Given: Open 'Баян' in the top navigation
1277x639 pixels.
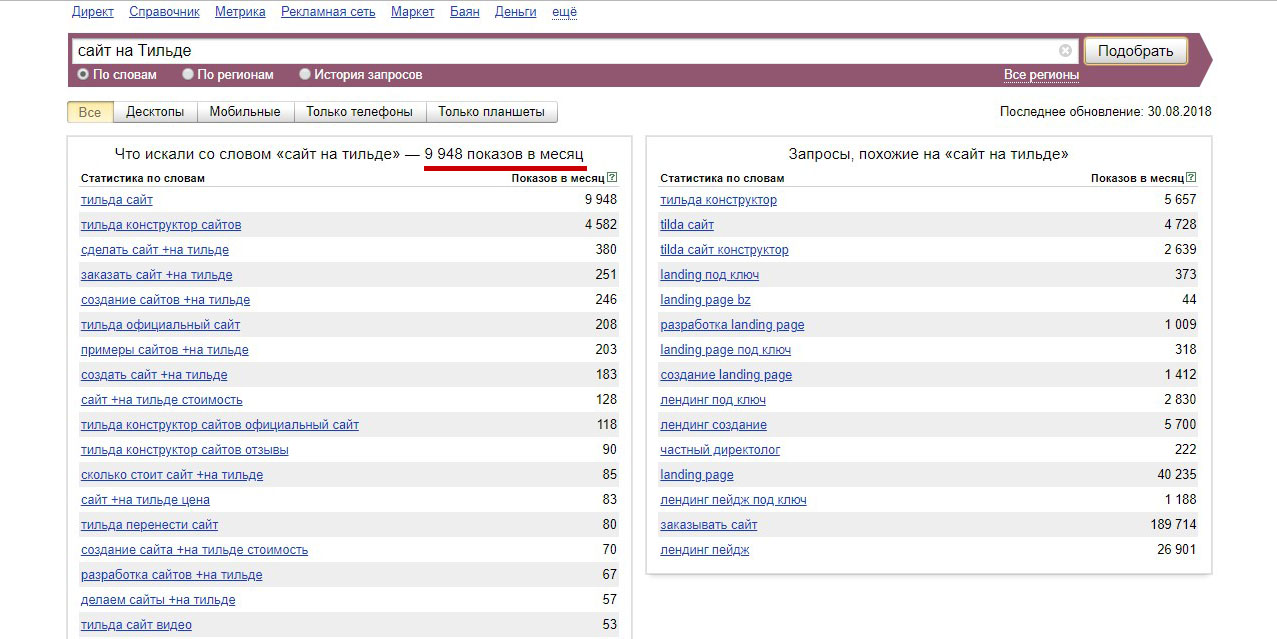Looking at the screenshot, I should (464, 12).
